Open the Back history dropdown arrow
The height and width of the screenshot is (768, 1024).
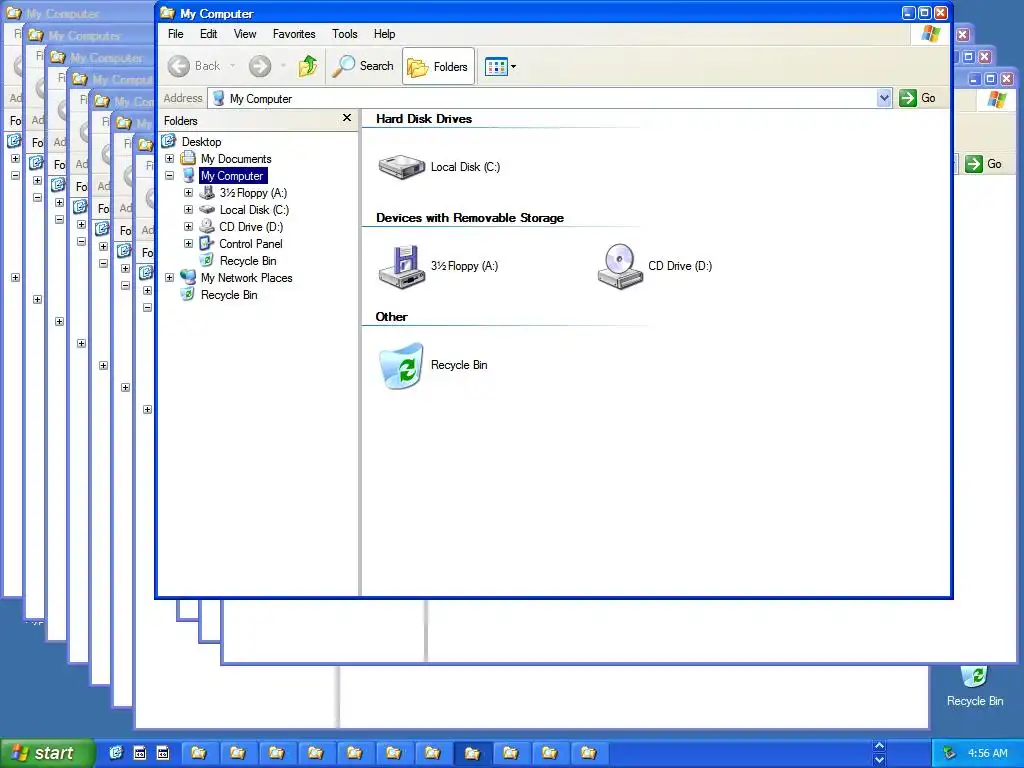point(232,66)
